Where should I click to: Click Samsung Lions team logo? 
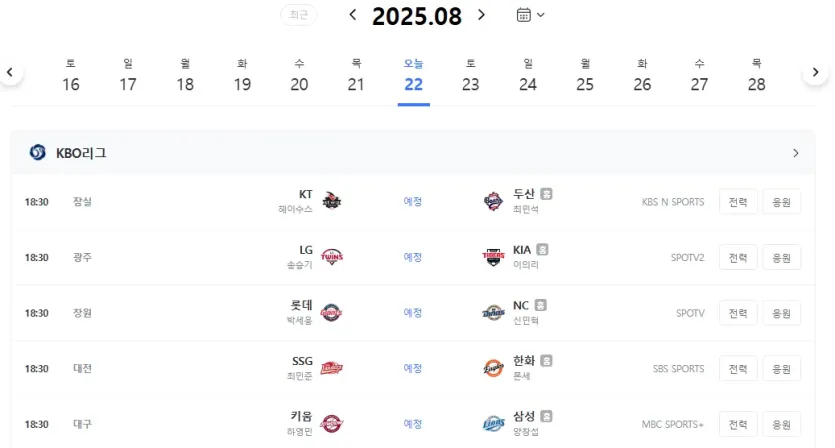click(x=493, y=424)
